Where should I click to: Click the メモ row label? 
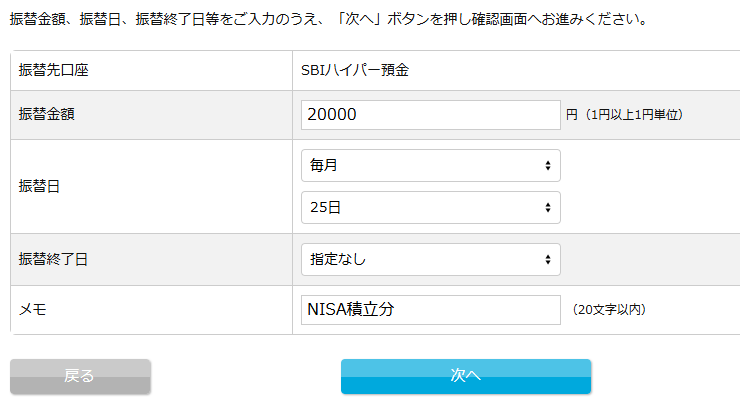32,310
